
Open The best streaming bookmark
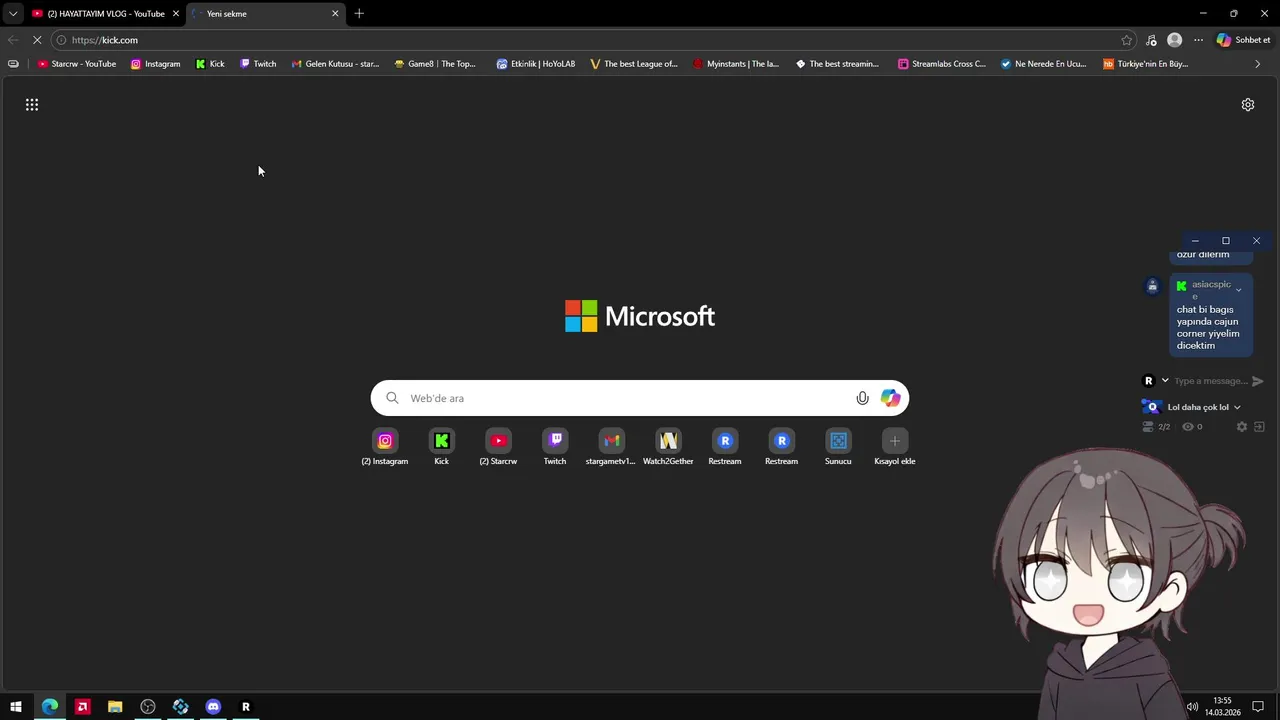tap(837, 64)
